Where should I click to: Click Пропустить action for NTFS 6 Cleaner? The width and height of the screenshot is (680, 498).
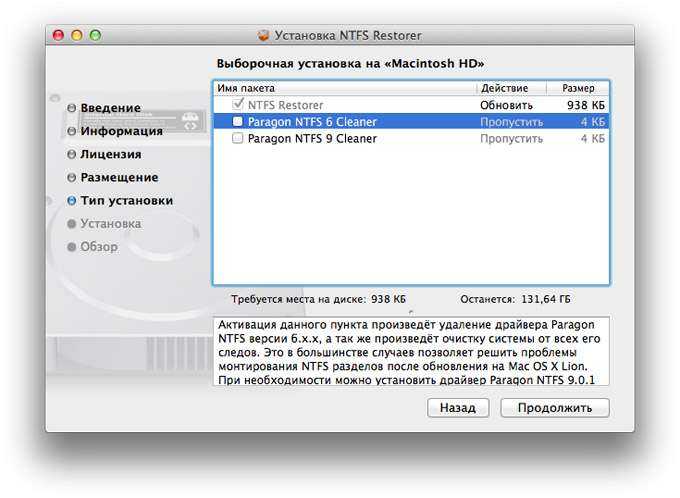[511, 122]
